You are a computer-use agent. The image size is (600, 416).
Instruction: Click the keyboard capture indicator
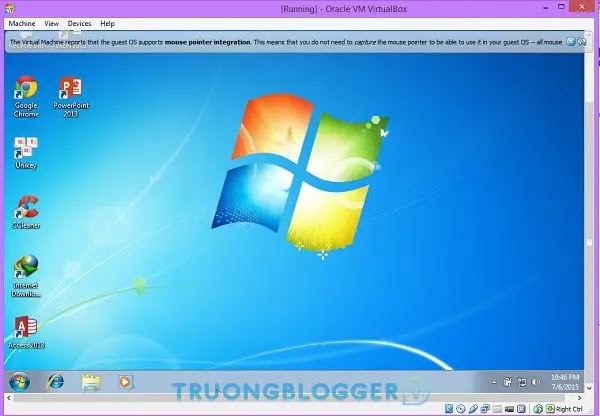(550, 409)
